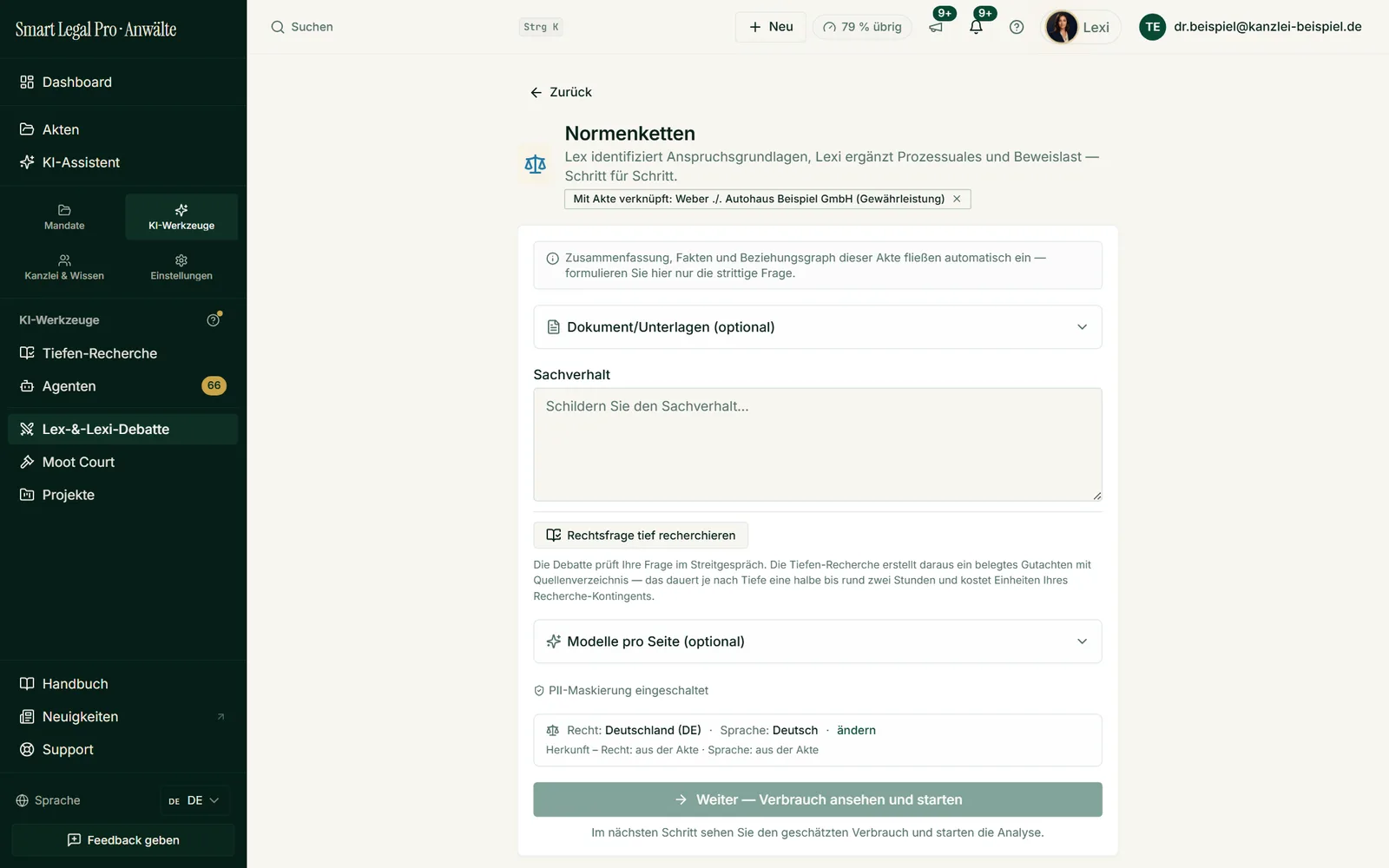Select Lex-&-Lexi-Debatte in sidebar
This screenshot has width=1389, height=868.
(x=123, y=429)
